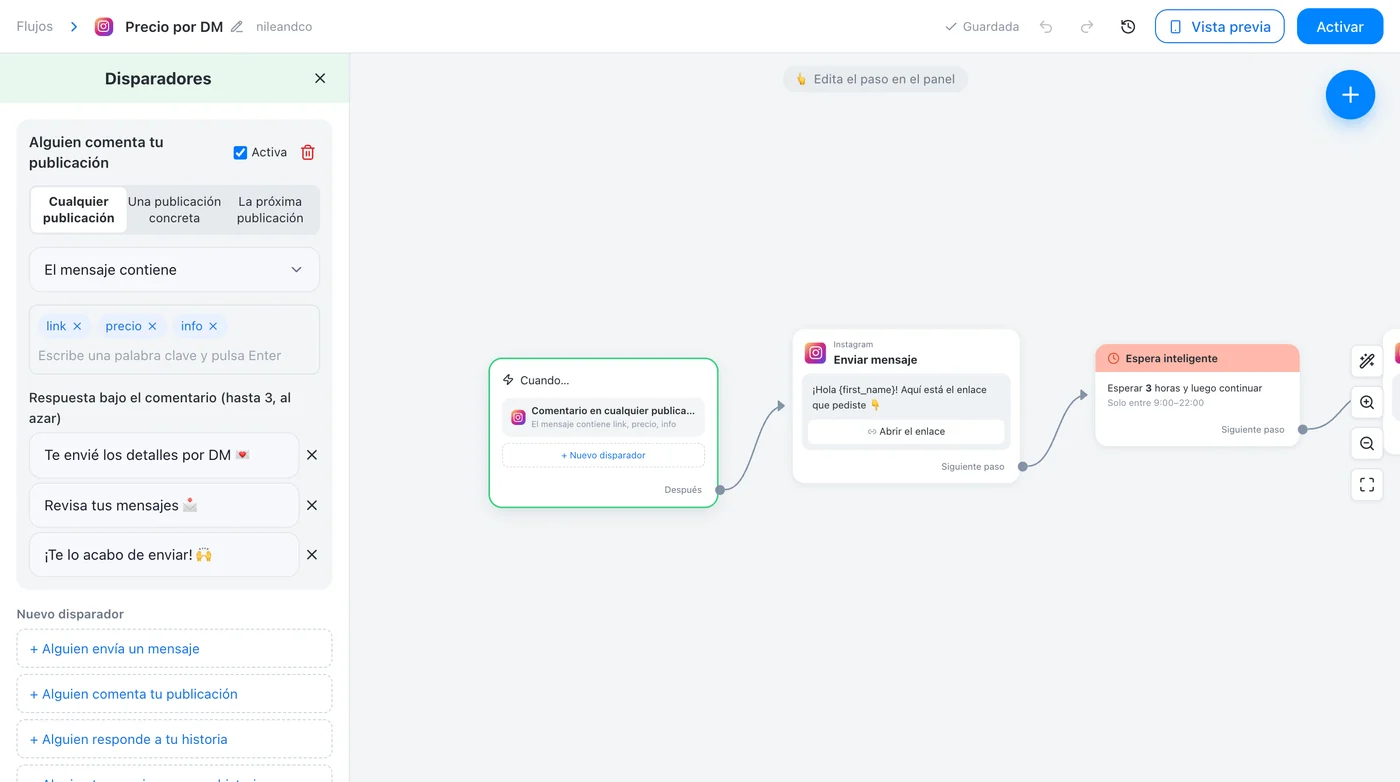Edit reply field 'Revisa tus mensajes'

164,505
